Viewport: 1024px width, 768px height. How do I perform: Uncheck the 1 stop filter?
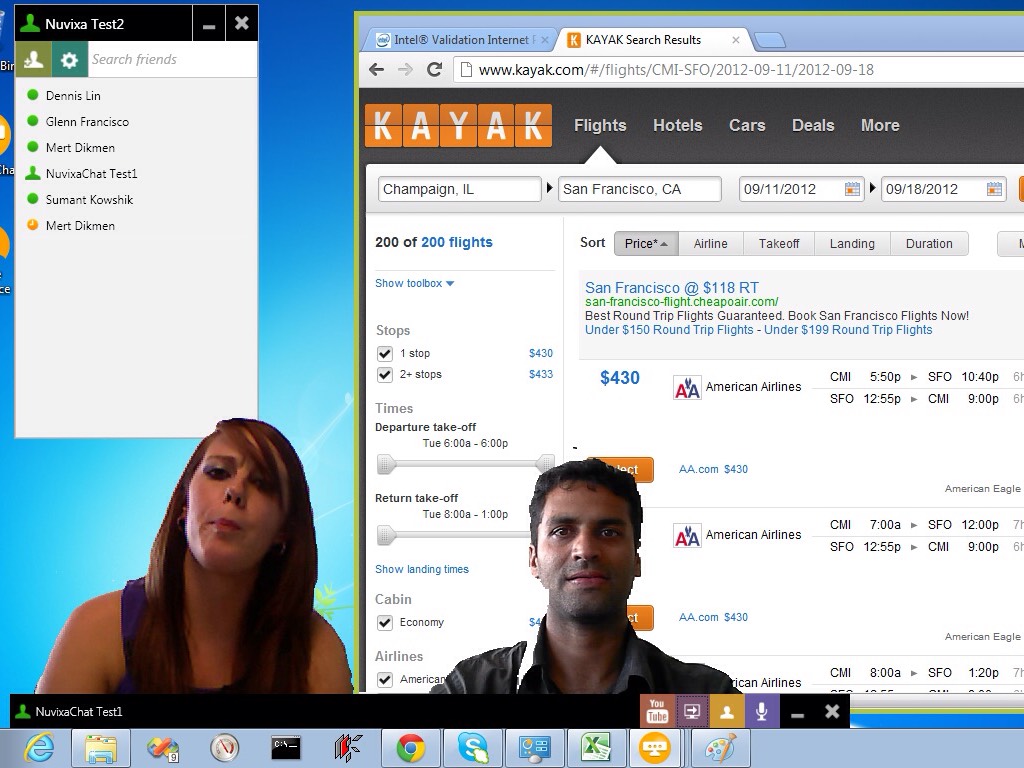click(385, 354)
